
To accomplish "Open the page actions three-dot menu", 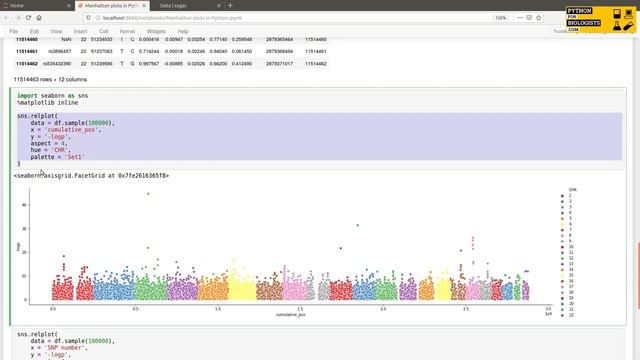I will [519, 18].
